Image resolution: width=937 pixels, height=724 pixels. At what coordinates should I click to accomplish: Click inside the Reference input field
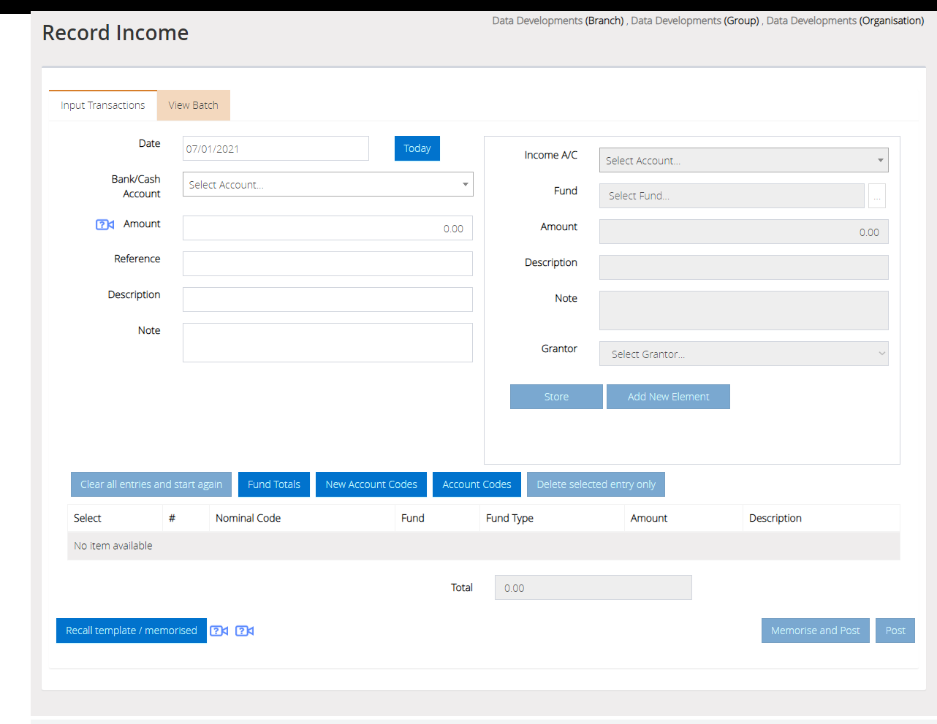coord(327,263)
